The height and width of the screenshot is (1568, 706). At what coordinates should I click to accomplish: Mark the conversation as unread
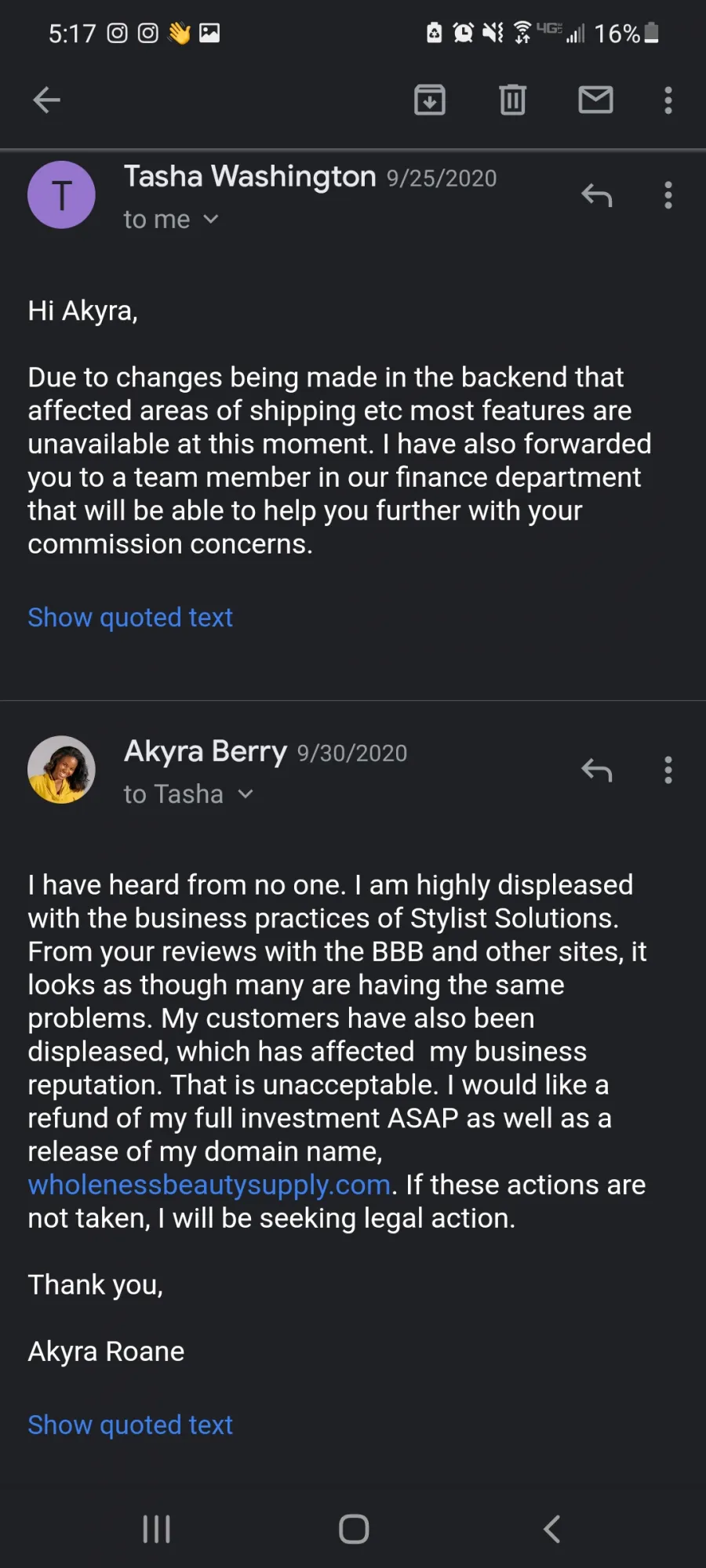click(595, 100)
